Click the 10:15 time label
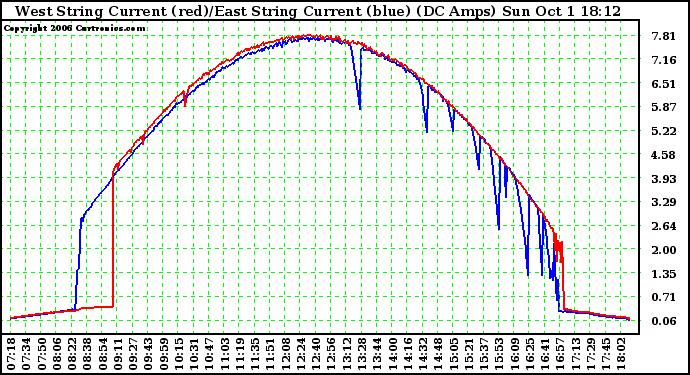690x375 pixels. [x=179, y=354]
